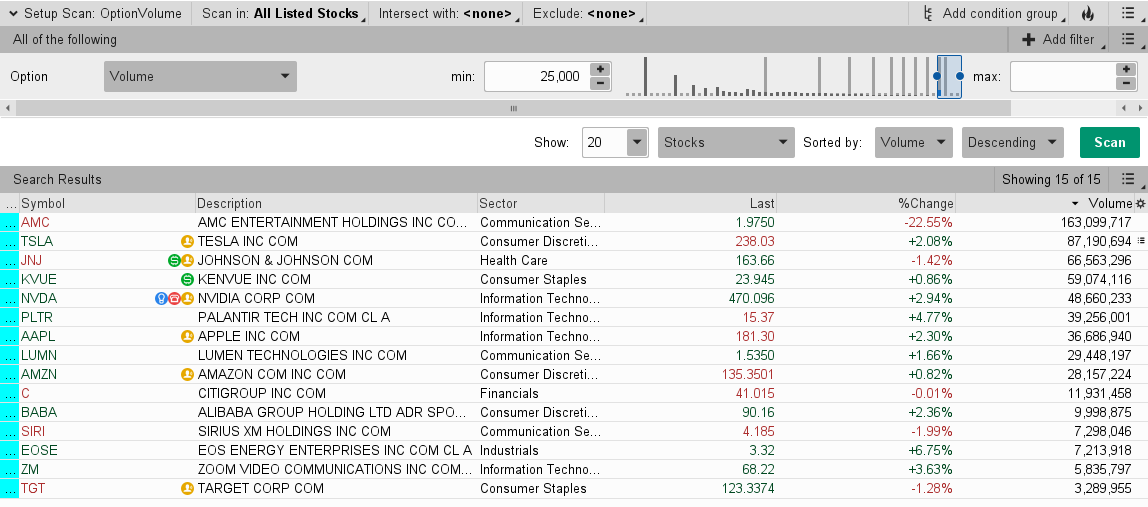Collapse Setup Scan: OptionVolume section
1148x507 pixels.
click(x=12, y=13)
